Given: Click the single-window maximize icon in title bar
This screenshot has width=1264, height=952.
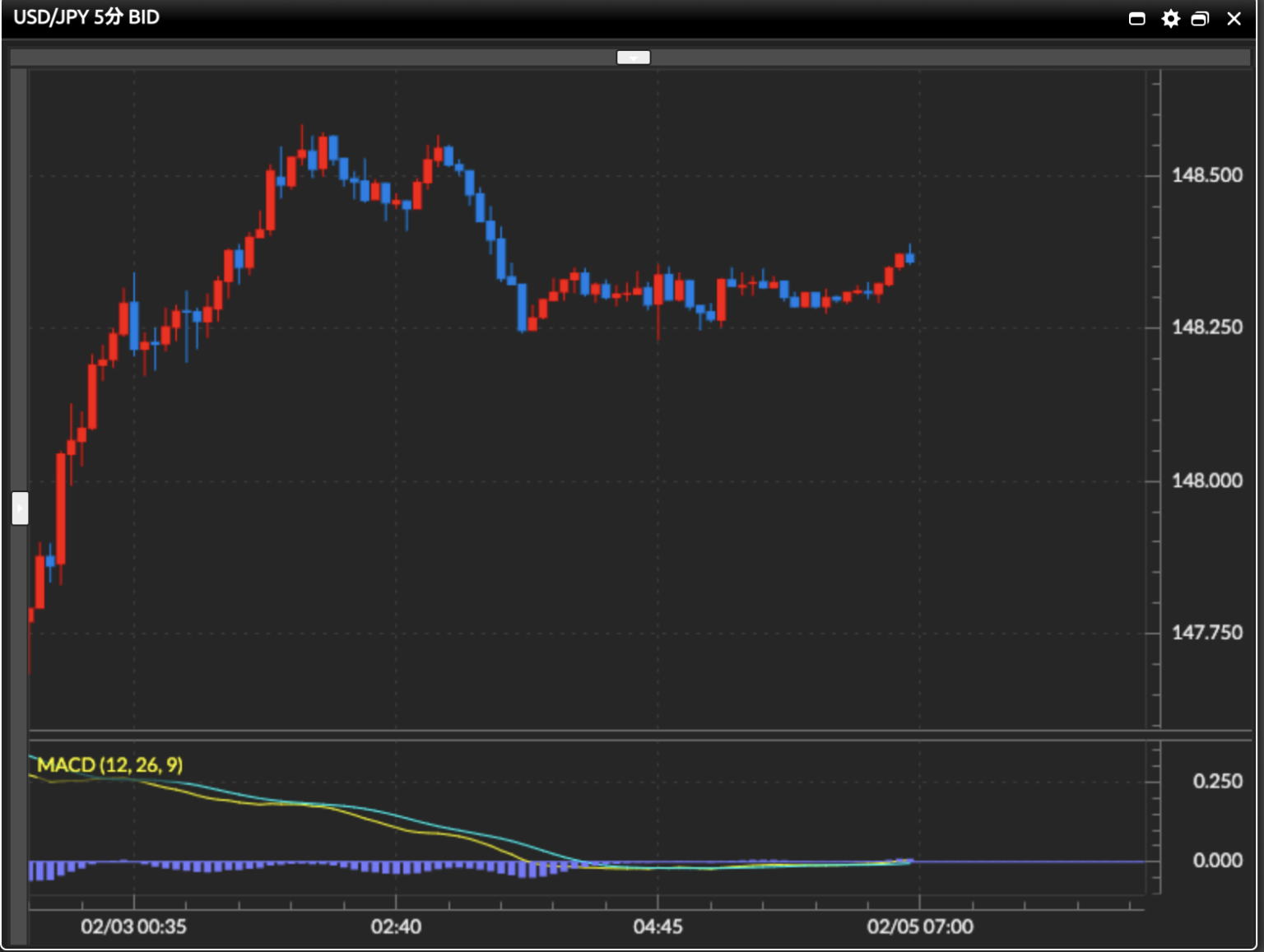Looking at the screenshot, I should click(1137, 18).
